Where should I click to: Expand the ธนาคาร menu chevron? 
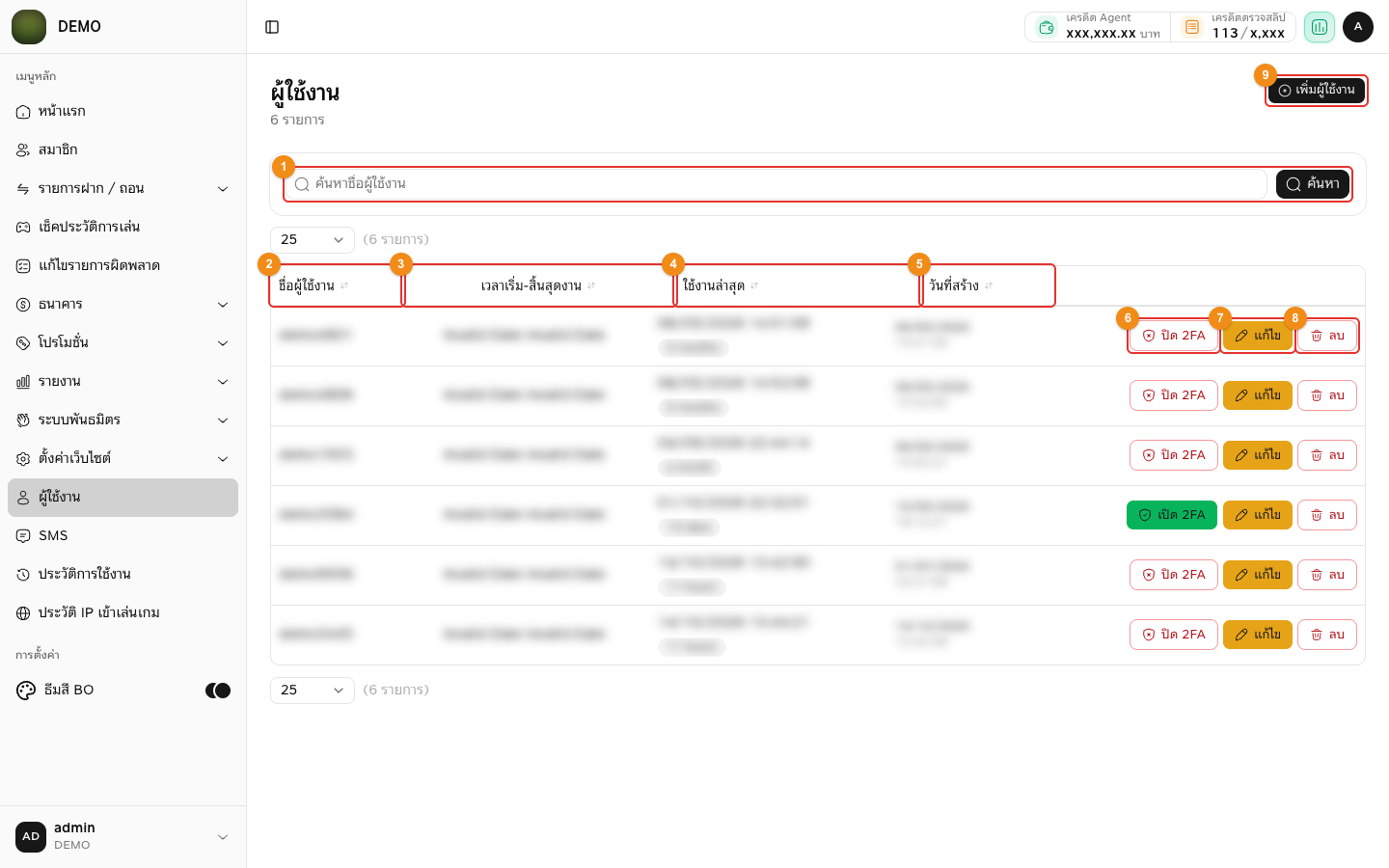coord(223,305)
